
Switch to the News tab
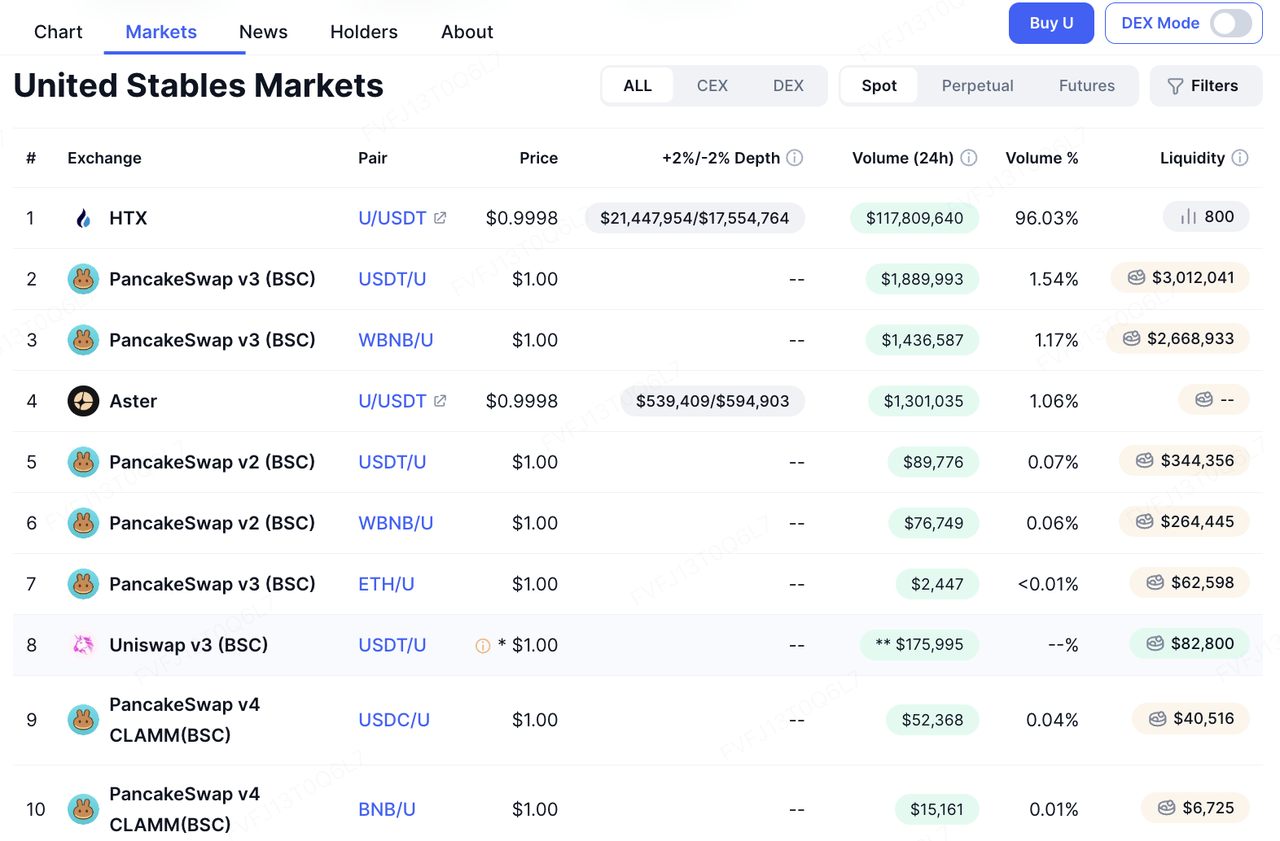[263, 32]
